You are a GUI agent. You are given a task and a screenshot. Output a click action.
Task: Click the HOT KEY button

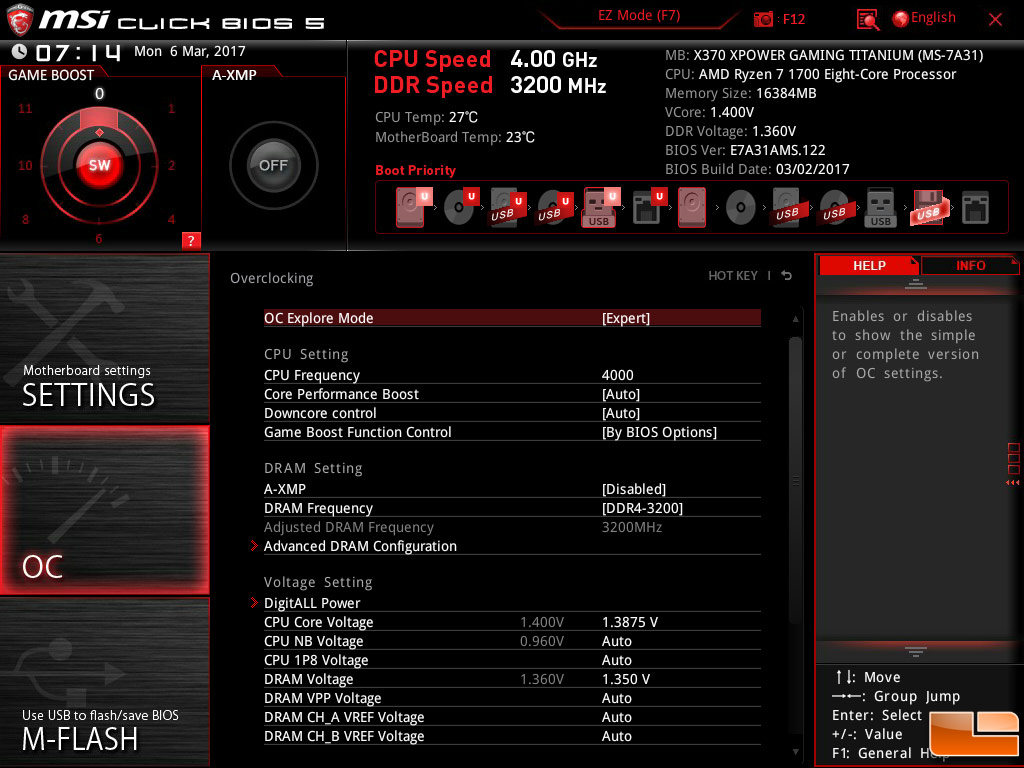[x=733, y=276]
